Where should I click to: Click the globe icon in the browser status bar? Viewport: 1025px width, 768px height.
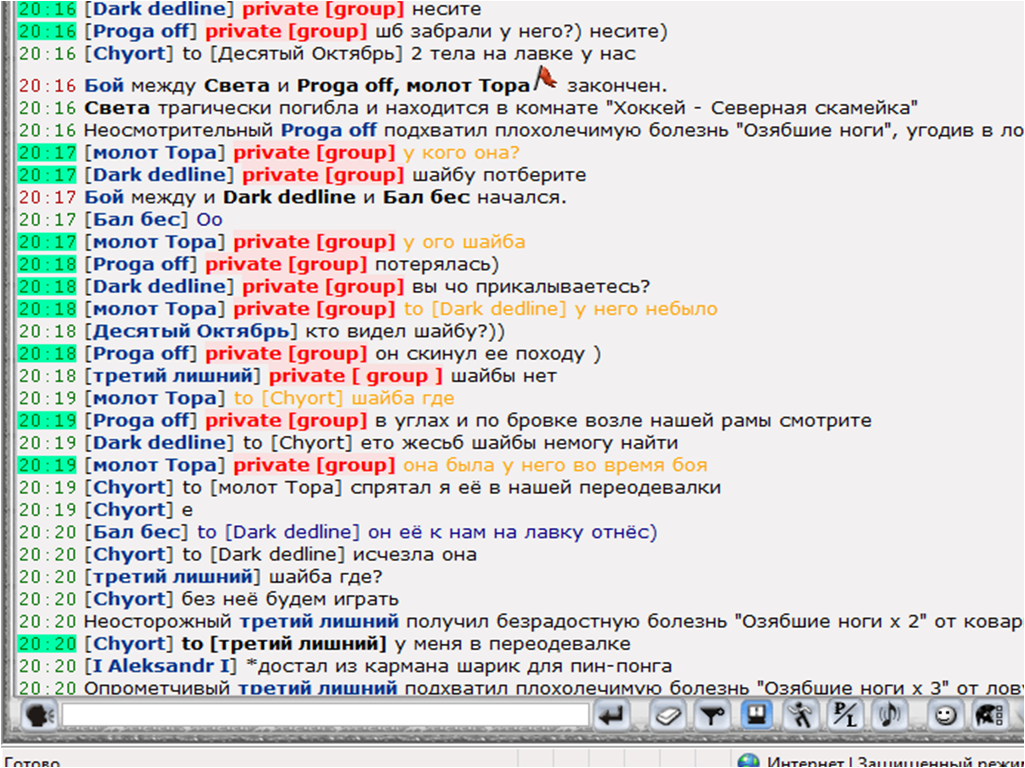click(748, 761)
